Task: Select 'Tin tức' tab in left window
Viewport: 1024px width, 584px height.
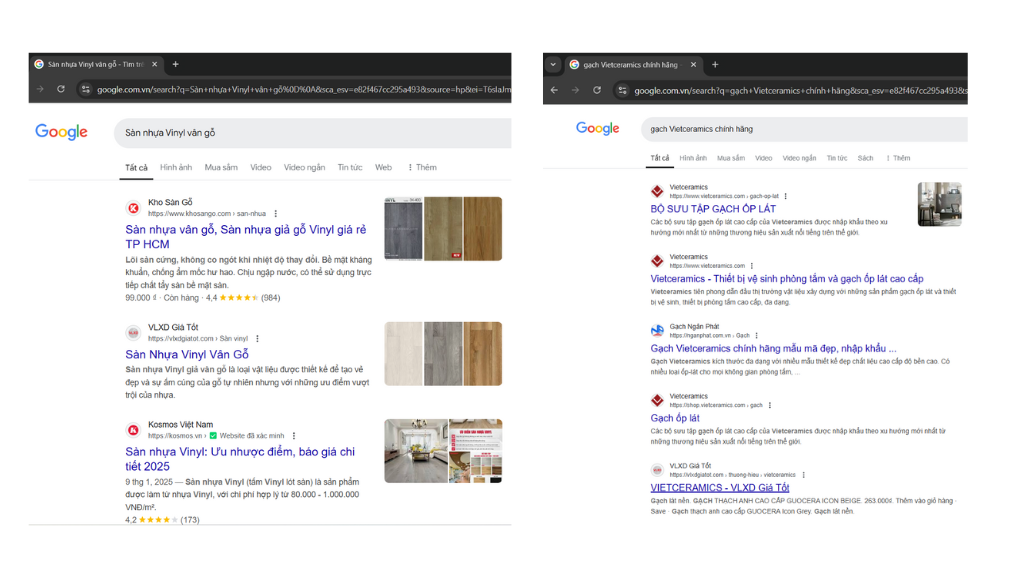Action: (350, 167)
